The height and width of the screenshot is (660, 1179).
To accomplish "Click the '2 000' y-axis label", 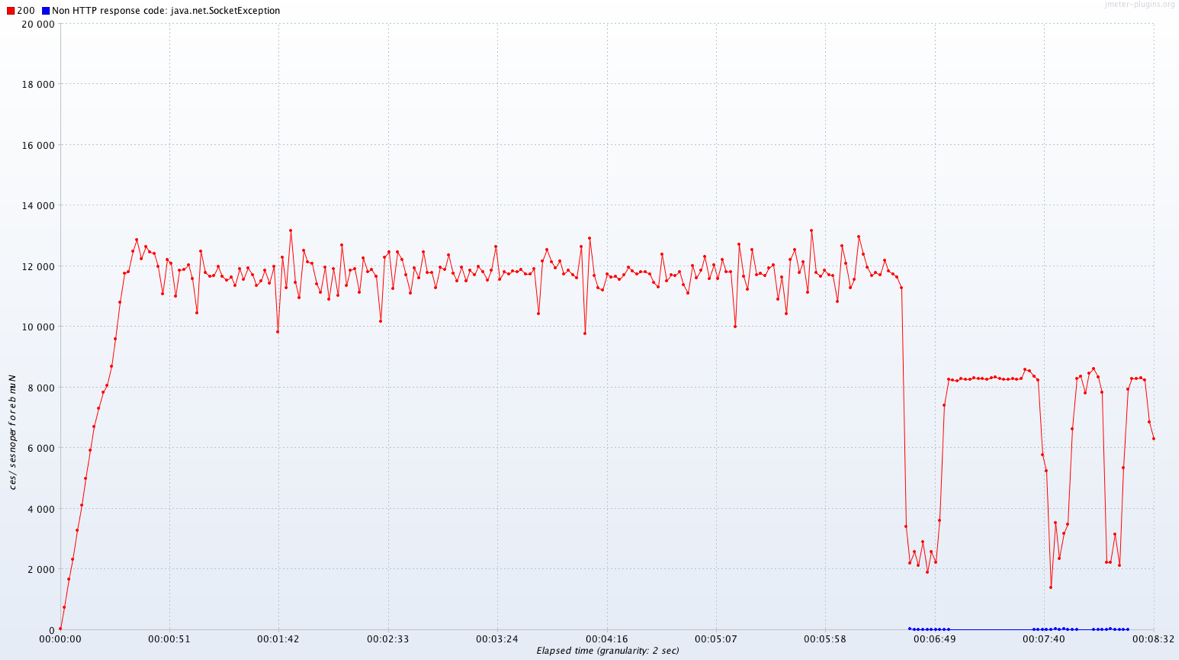I will 41,570.
